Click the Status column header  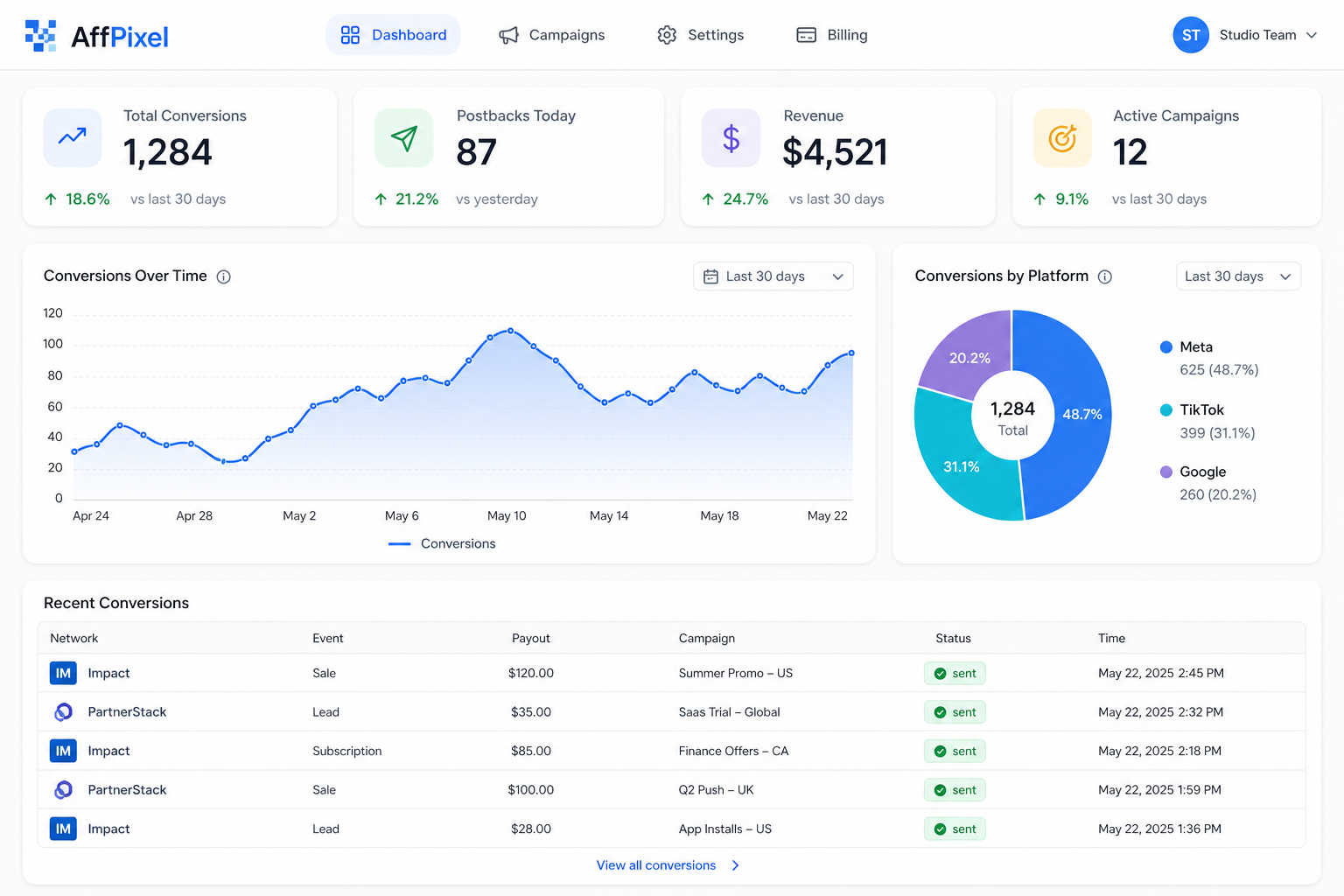click(x=953, y=638)
